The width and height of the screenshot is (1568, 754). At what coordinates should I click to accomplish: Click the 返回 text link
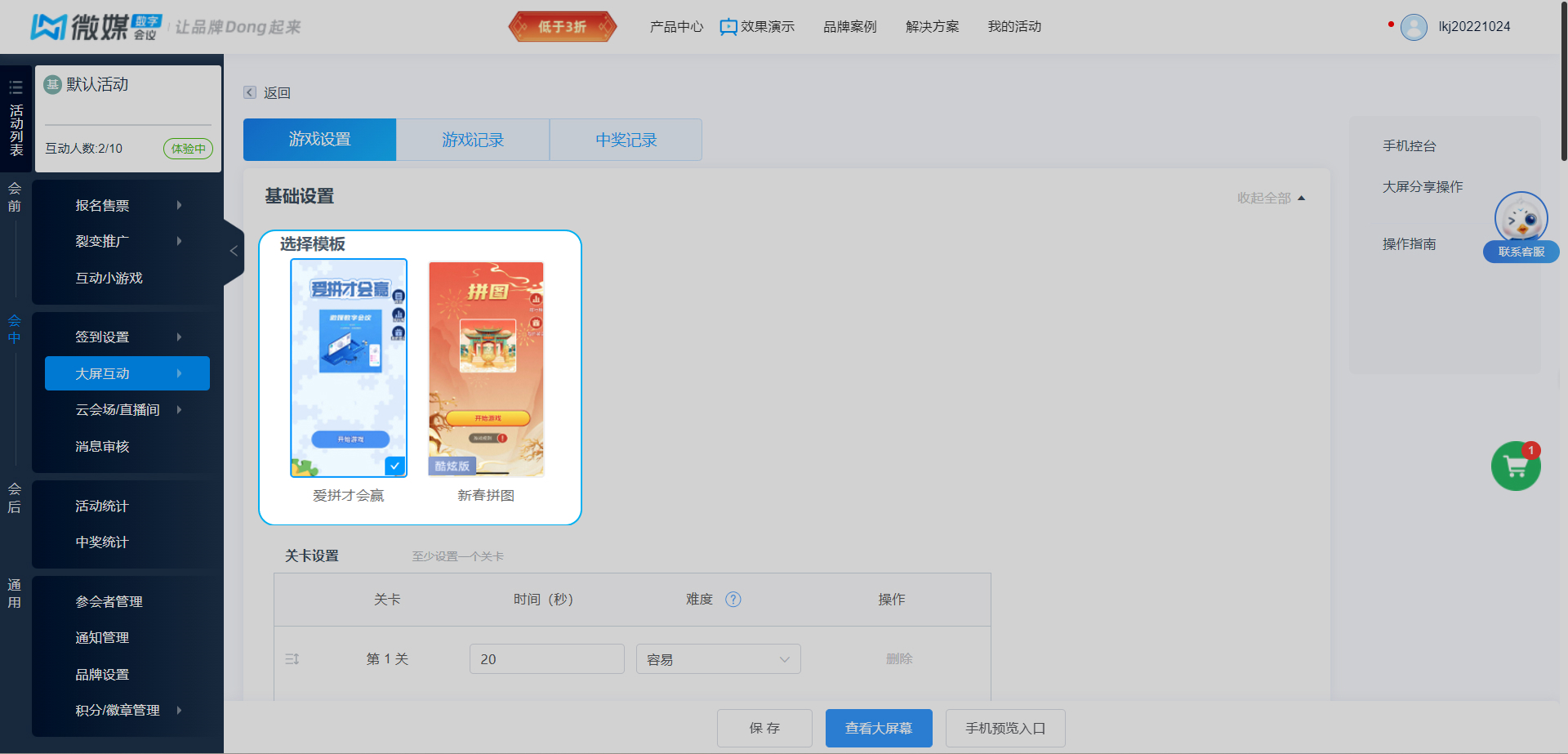277,92
